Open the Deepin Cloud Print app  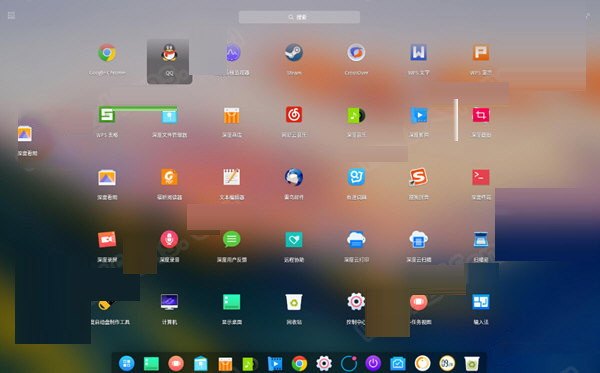pos(356,239)
